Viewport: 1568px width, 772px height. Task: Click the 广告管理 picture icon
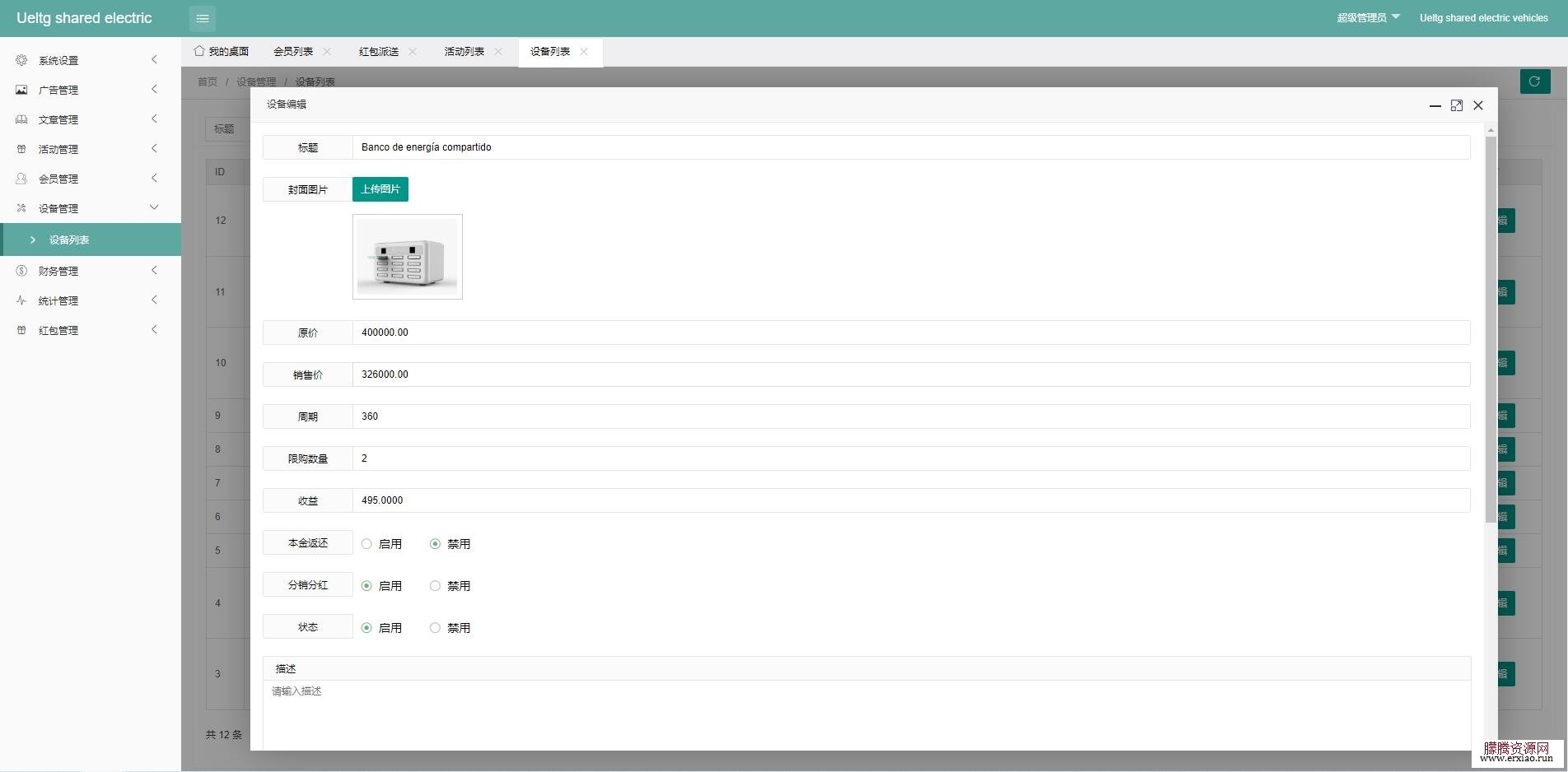tap(22, 90)
